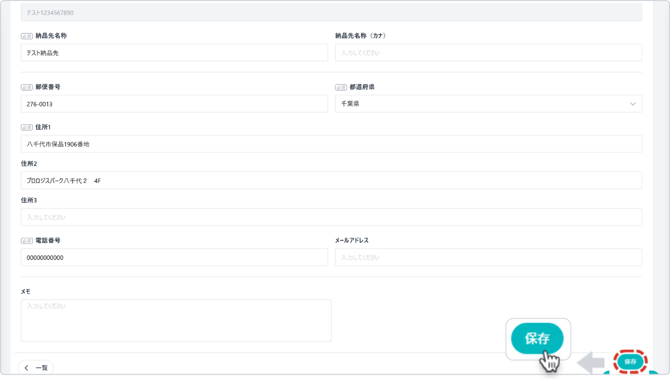670x379 pixels.
Task: Go back using the 一覧 button
Action: pyautogui.click(x=35, y=367)
